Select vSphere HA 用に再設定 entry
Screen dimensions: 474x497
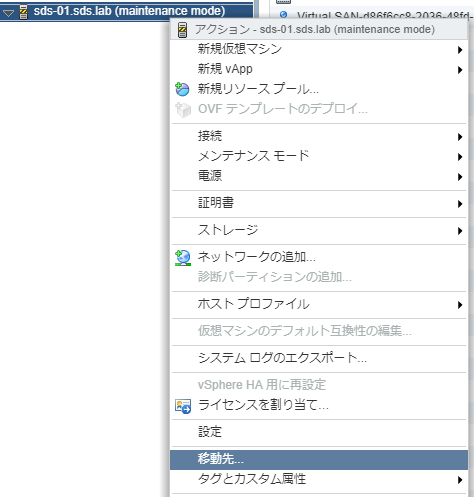(x=319, y=385)
